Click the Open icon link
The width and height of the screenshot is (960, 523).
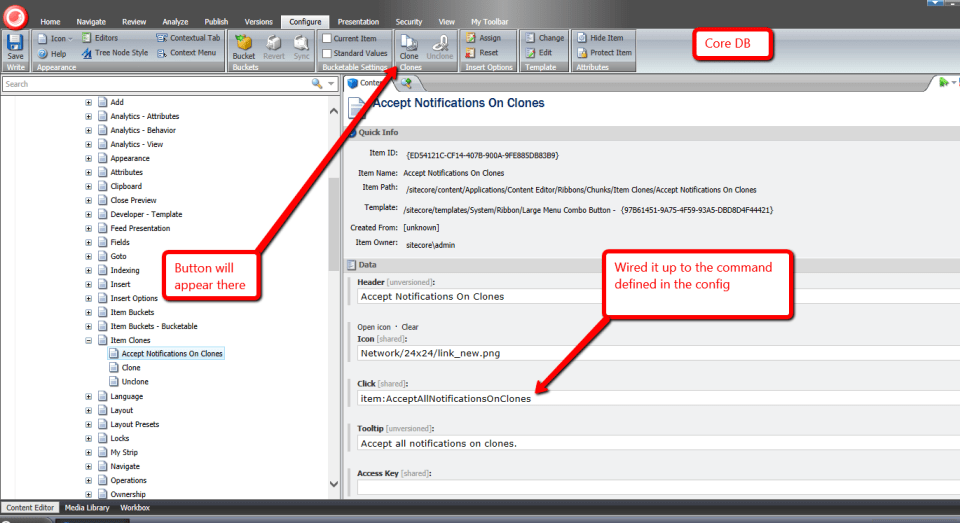(376, 326)
